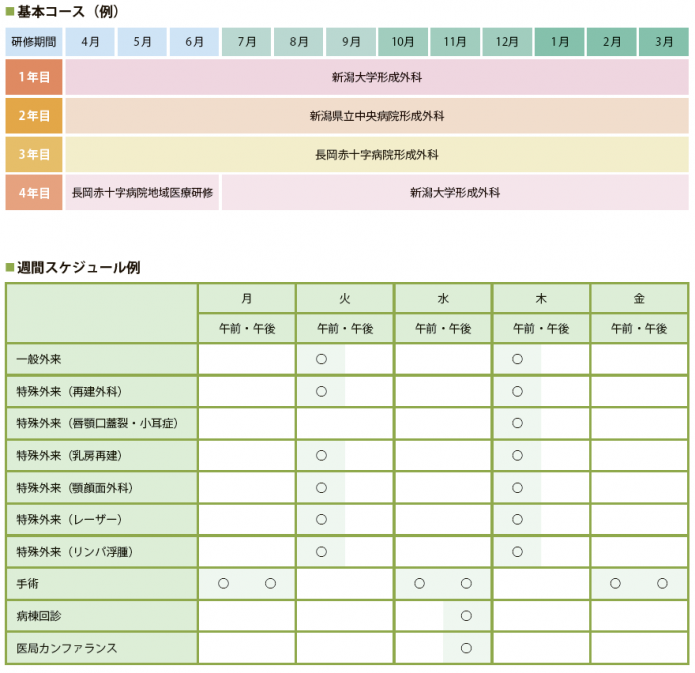Screen dimensions: 695x673
Task: Click the 特殊外来（乳房再建） row label
Action: pyautogui.click(x=102, y=455)
